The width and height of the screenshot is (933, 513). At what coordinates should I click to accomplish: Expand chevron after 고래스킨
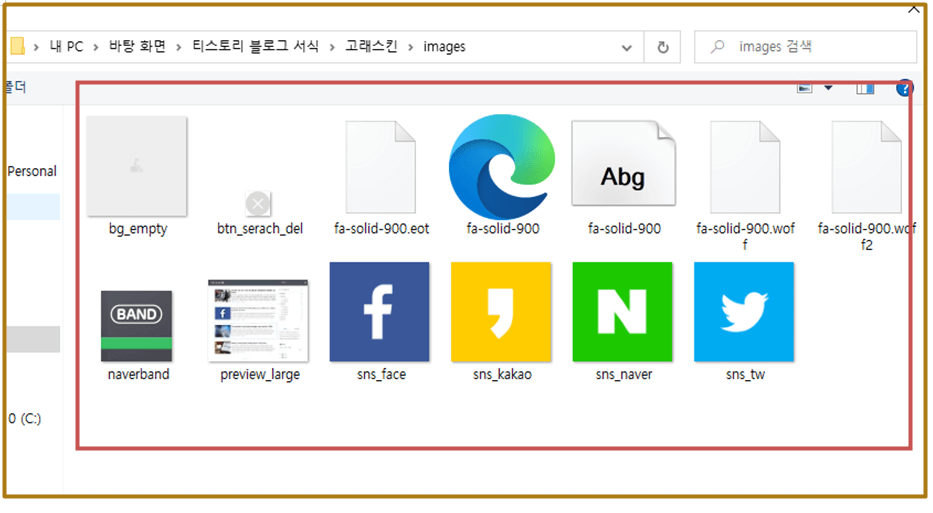tap(411, 47)
